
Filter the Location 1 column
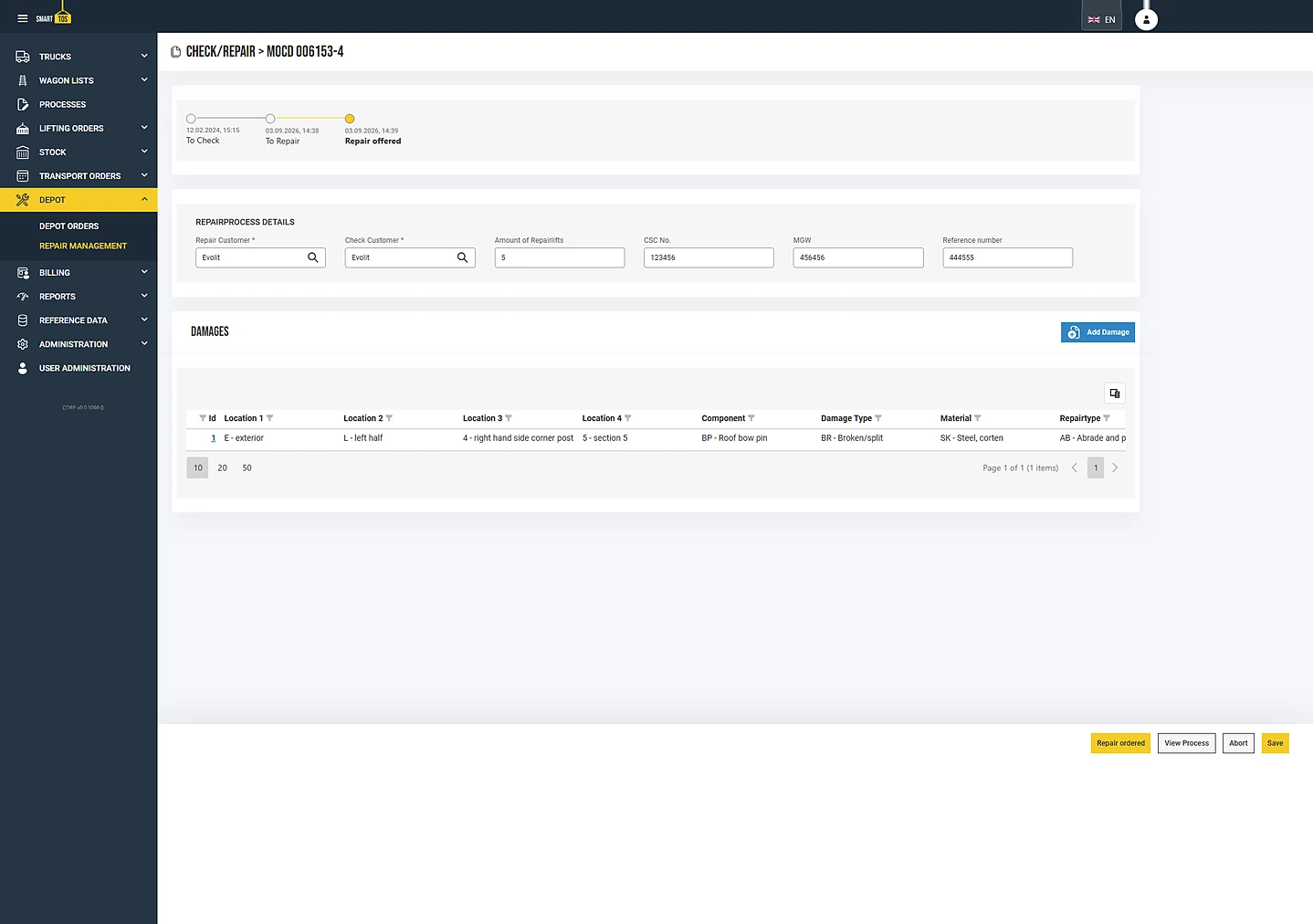(269, 418)
